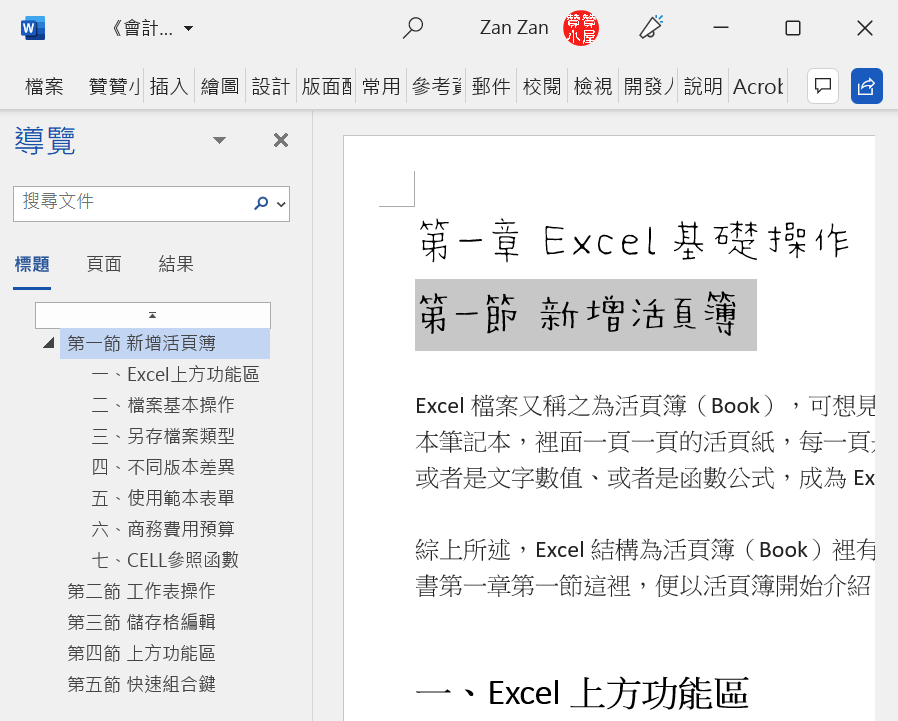Open the search options dropdown chevron
Image resolution: width=898 pixels, height=721 pixels.
[x=281, y=204]
